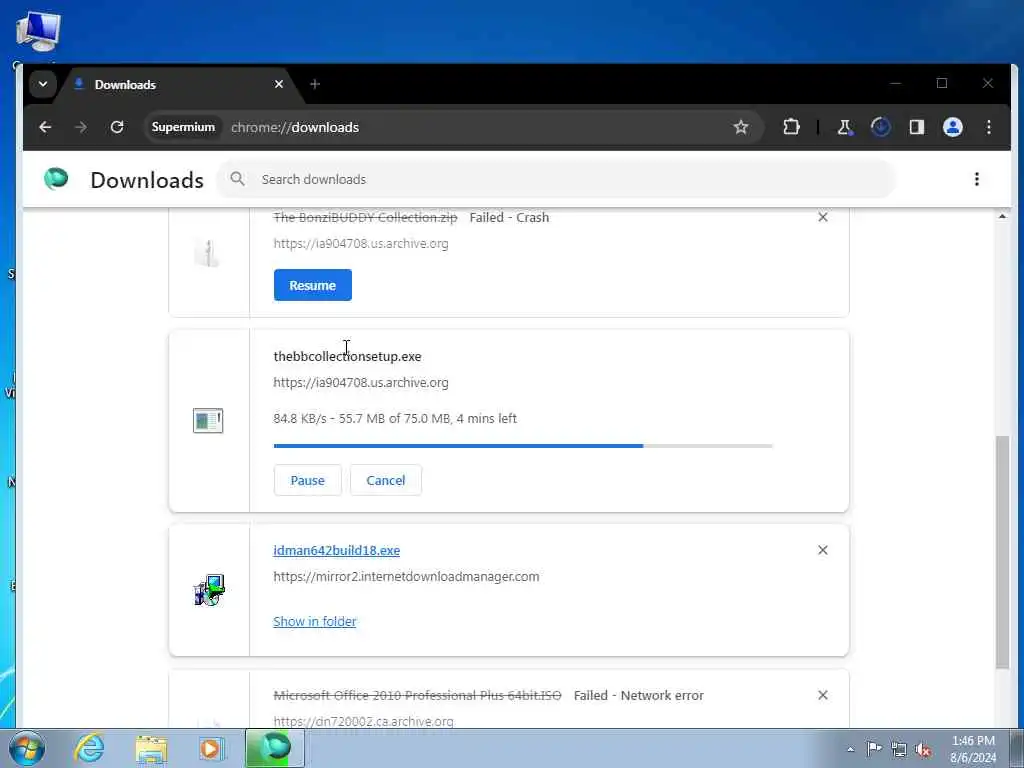Click the Failed - Crash status text

[509, 217]
